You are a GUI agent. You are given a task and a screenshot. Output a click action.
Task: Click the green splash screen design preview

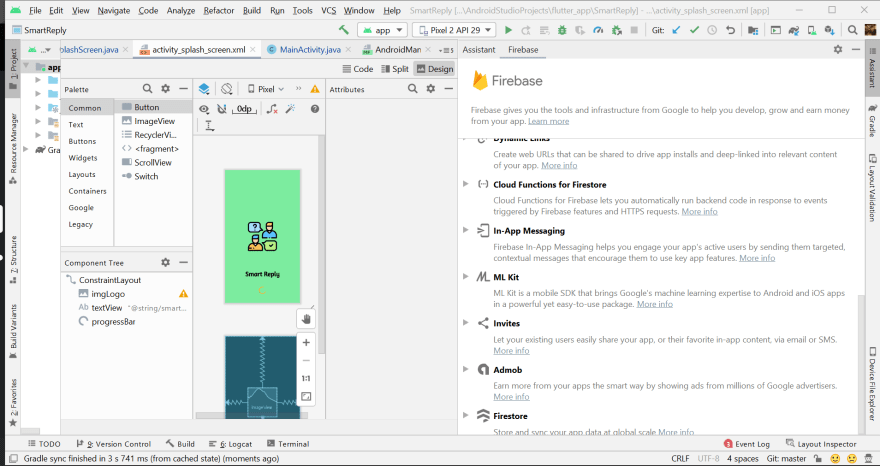(x=263, y=236)
